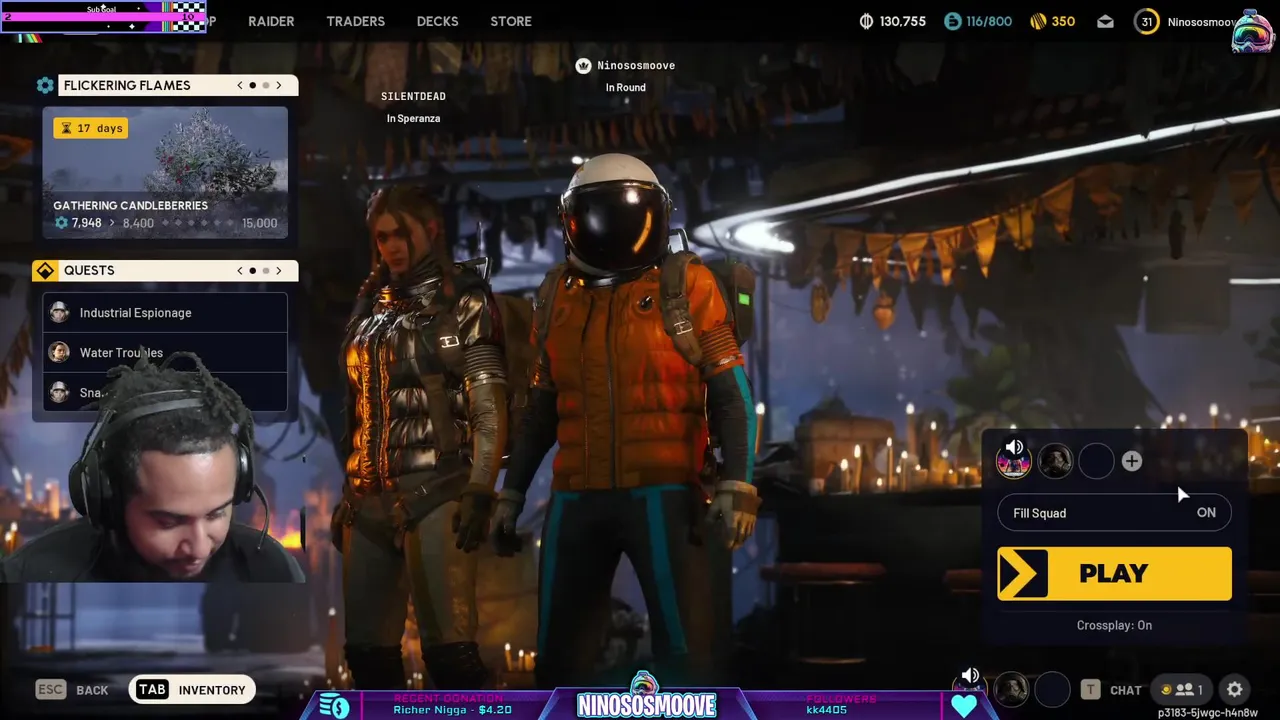Show the previous Flickering Flames page
1280x720 pixels.
tap(240, 85)
